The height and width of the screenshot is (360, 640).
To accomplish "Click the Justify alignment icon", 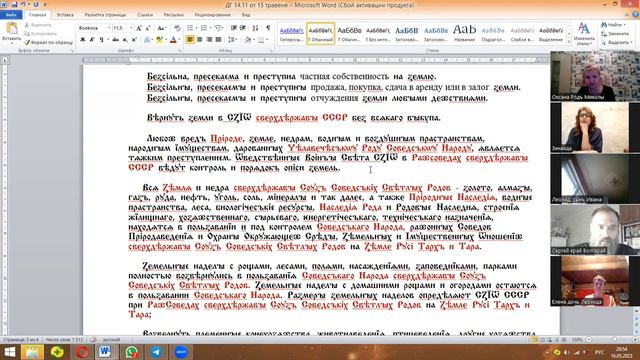I will click(x=218, y=40).
